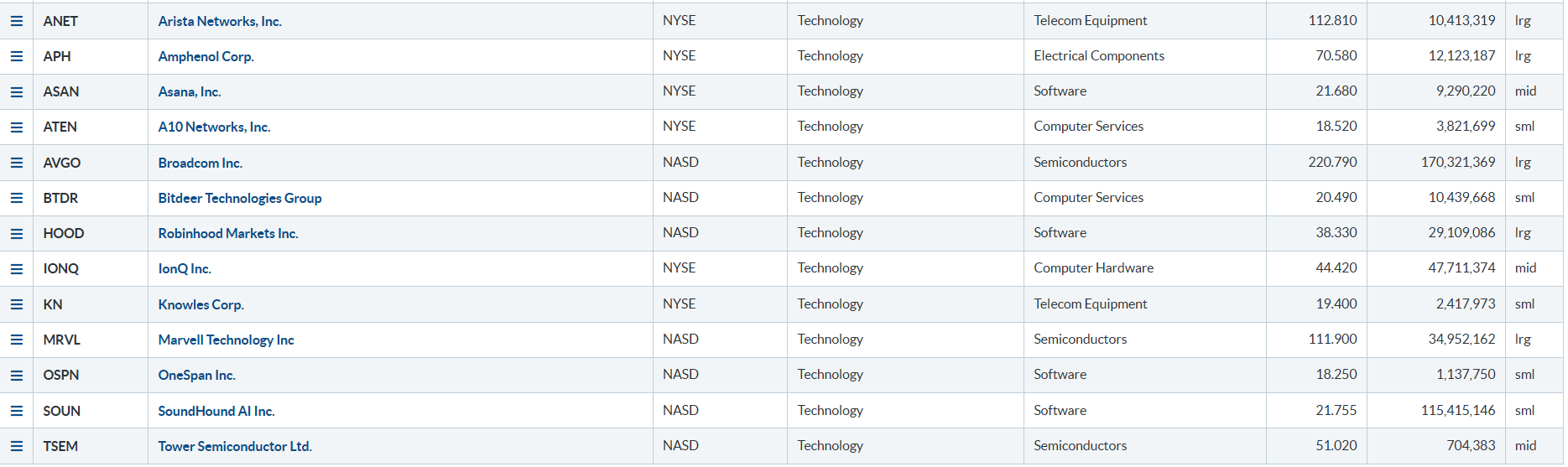The width and height of the screenshot is (1568, 467).
Task: Open Broadcom Inc. company link
Action: (x=200, y=163)
